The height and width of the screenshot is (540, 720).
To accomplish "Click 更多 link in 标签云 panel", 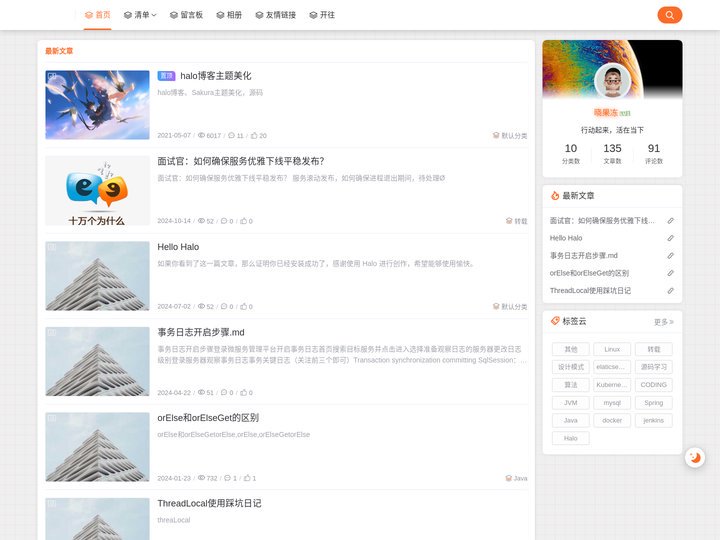I will pos(664,322).
